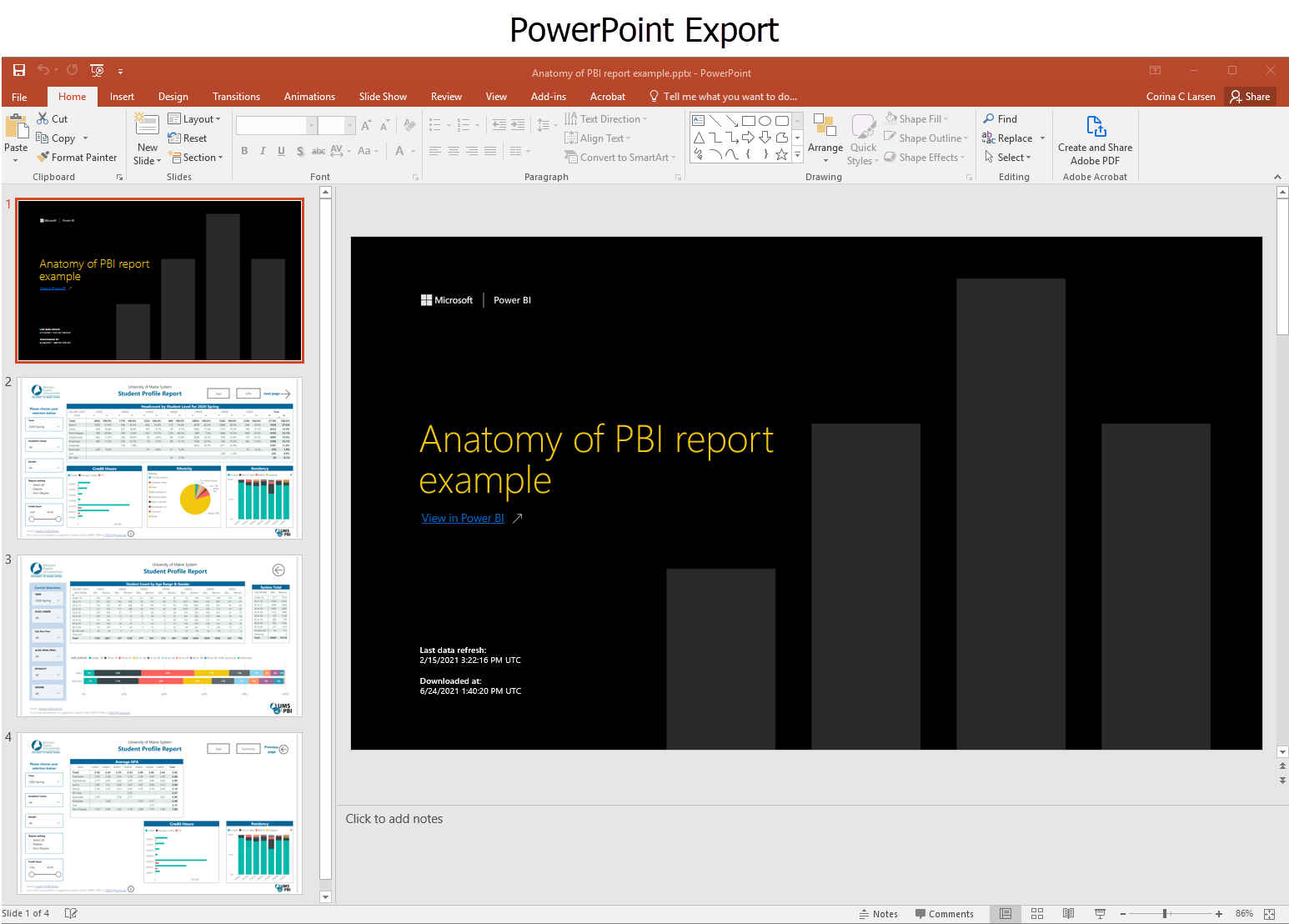Select slide 2 thumbnail
This screenshot has width=1289, height=924.
160,458
